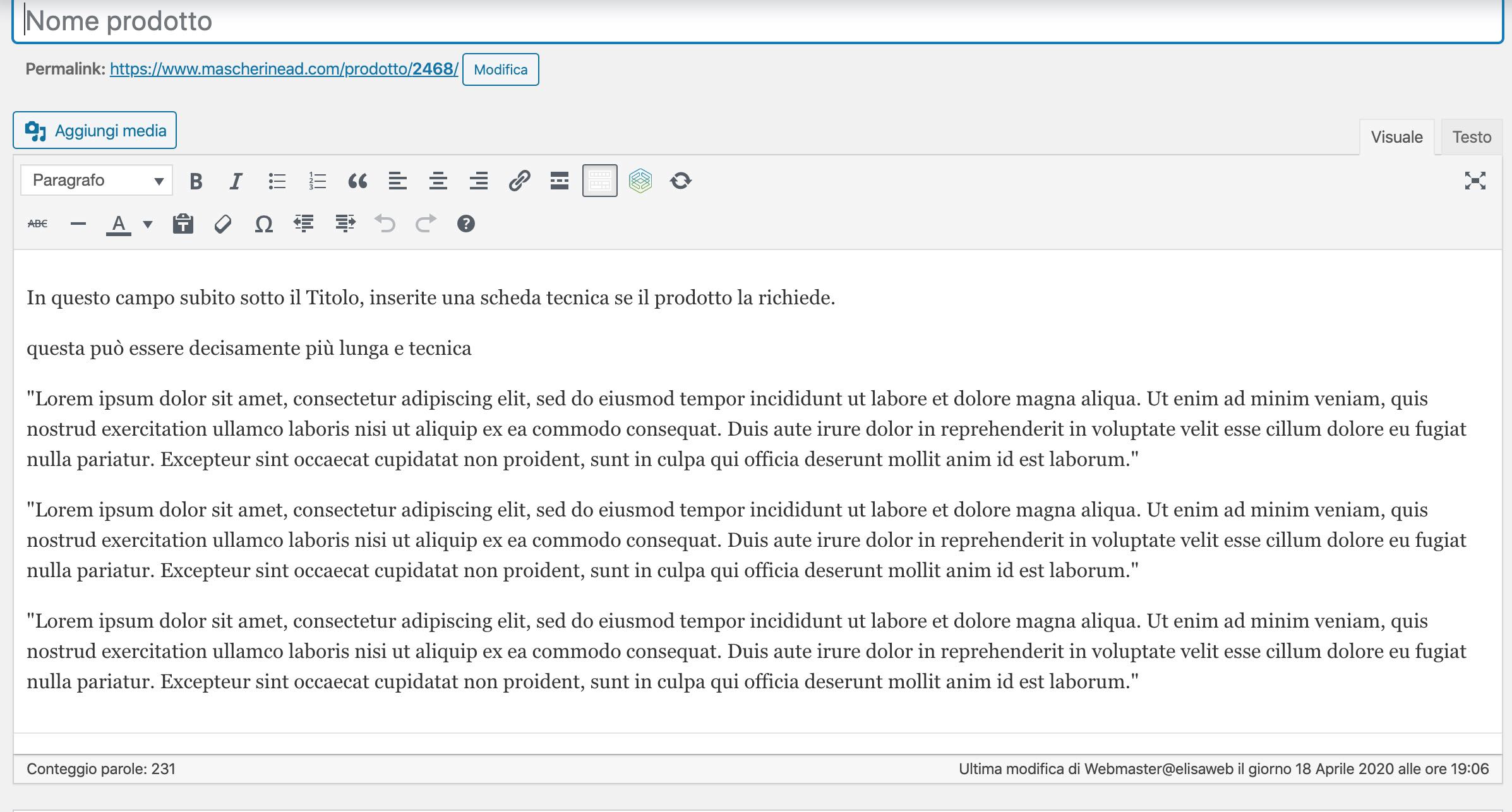Insert special character with Omega icon
The image size is (1512, 812).
tap(263, 224)
